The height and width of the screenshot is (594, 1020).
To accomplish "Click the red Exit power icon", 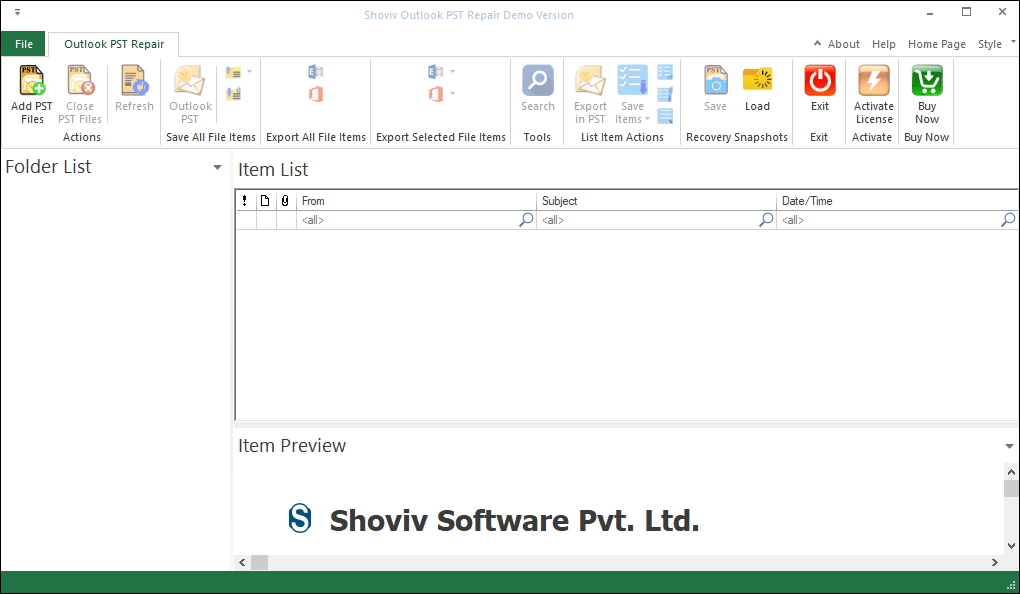I will [x=820, y=80].
